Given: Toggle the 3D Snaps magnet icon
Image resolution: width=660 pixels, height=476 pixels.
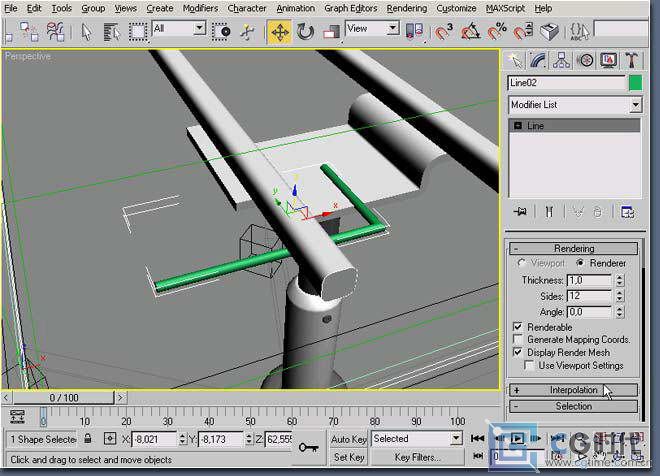Looking at the screenshot, I should pos(443,32).
